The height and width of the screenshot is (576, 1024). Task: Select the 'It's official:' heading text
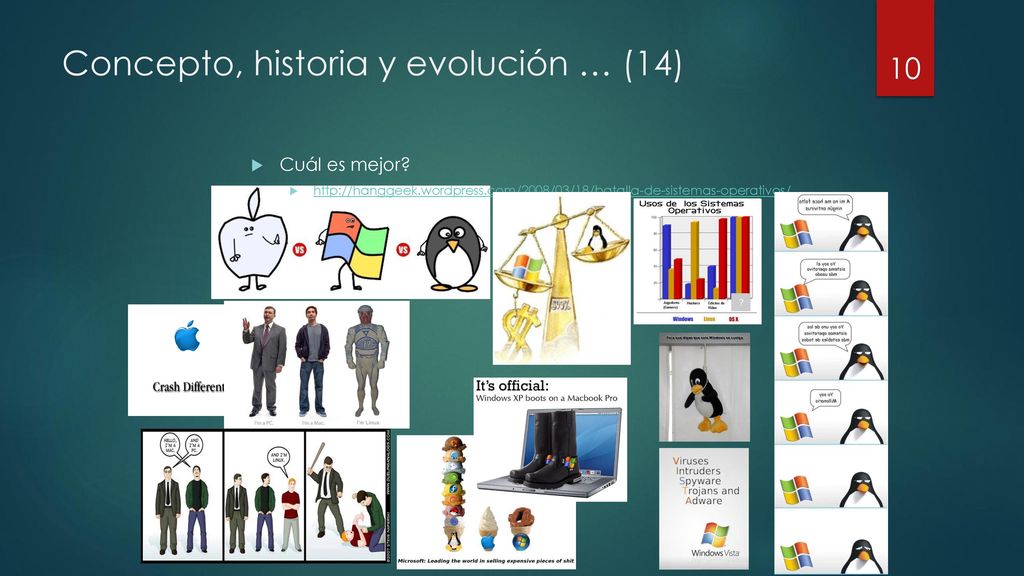pyautogui.click(x=512, y=385)
